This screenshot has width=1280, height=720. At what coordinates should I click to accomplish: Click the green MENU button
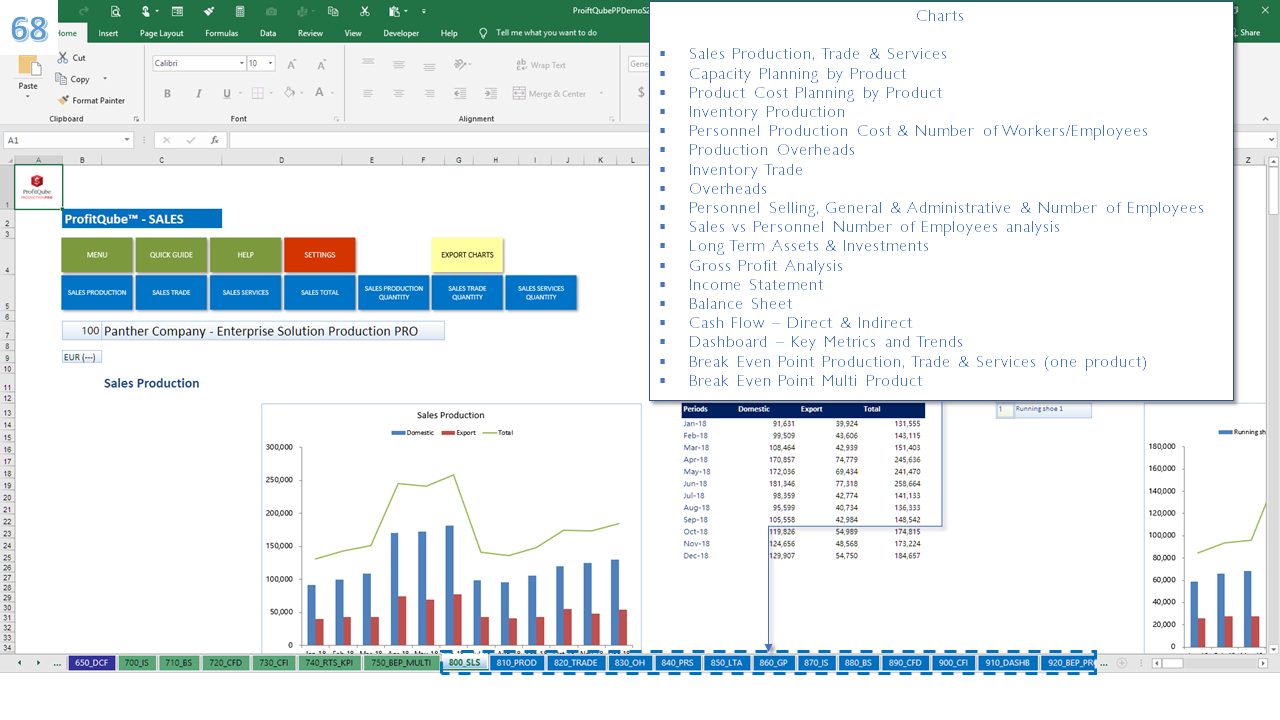97,255
